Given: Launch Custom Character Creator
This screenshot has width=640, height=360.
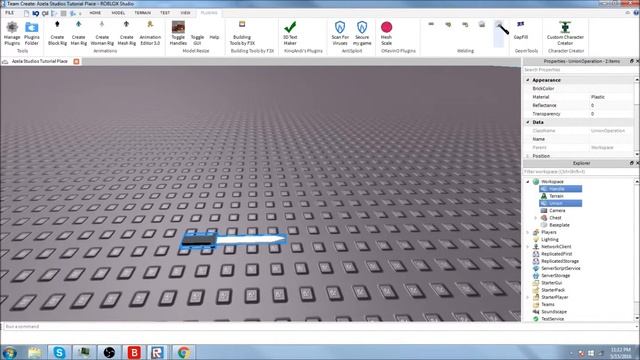Looking at the screenshot, I should (x=565, y=33).
